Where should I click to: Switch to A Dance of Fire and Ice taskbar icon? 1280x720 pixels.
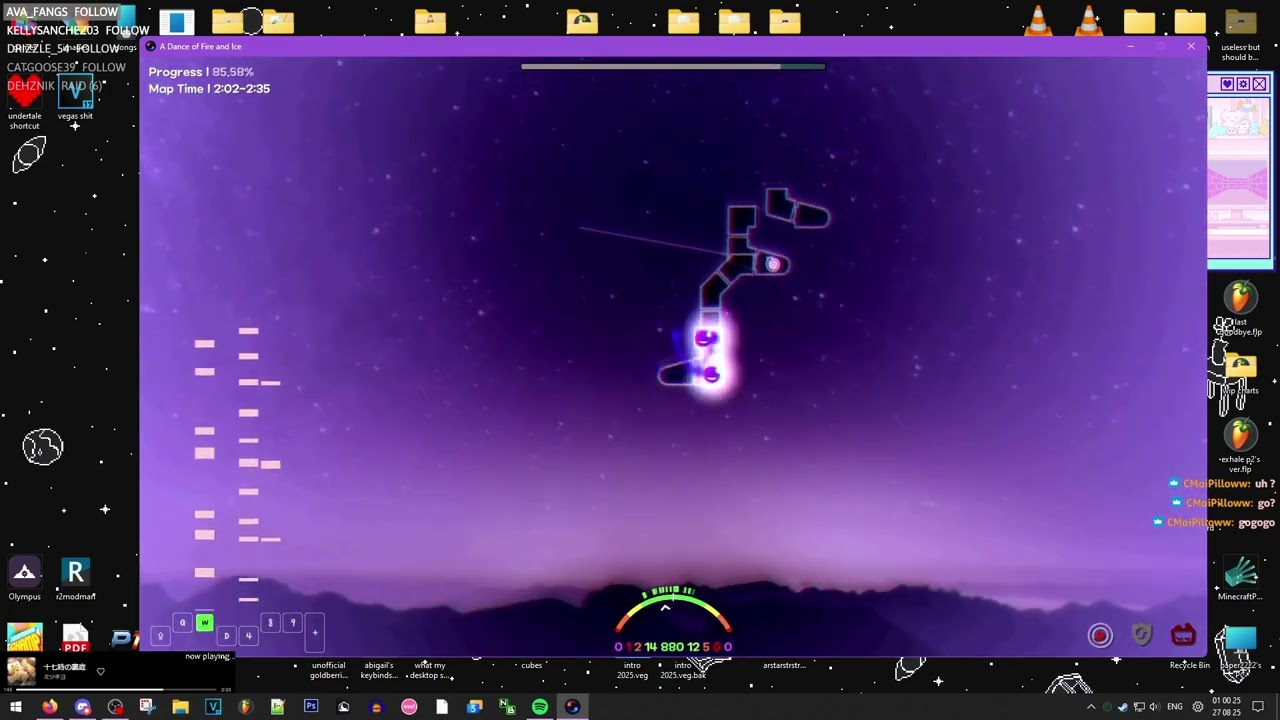[572, 707]
